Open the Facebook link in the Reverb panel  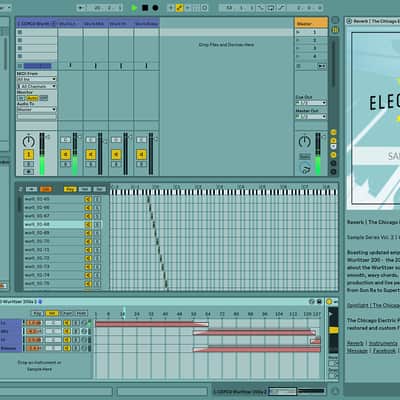(x=384, y=351)
